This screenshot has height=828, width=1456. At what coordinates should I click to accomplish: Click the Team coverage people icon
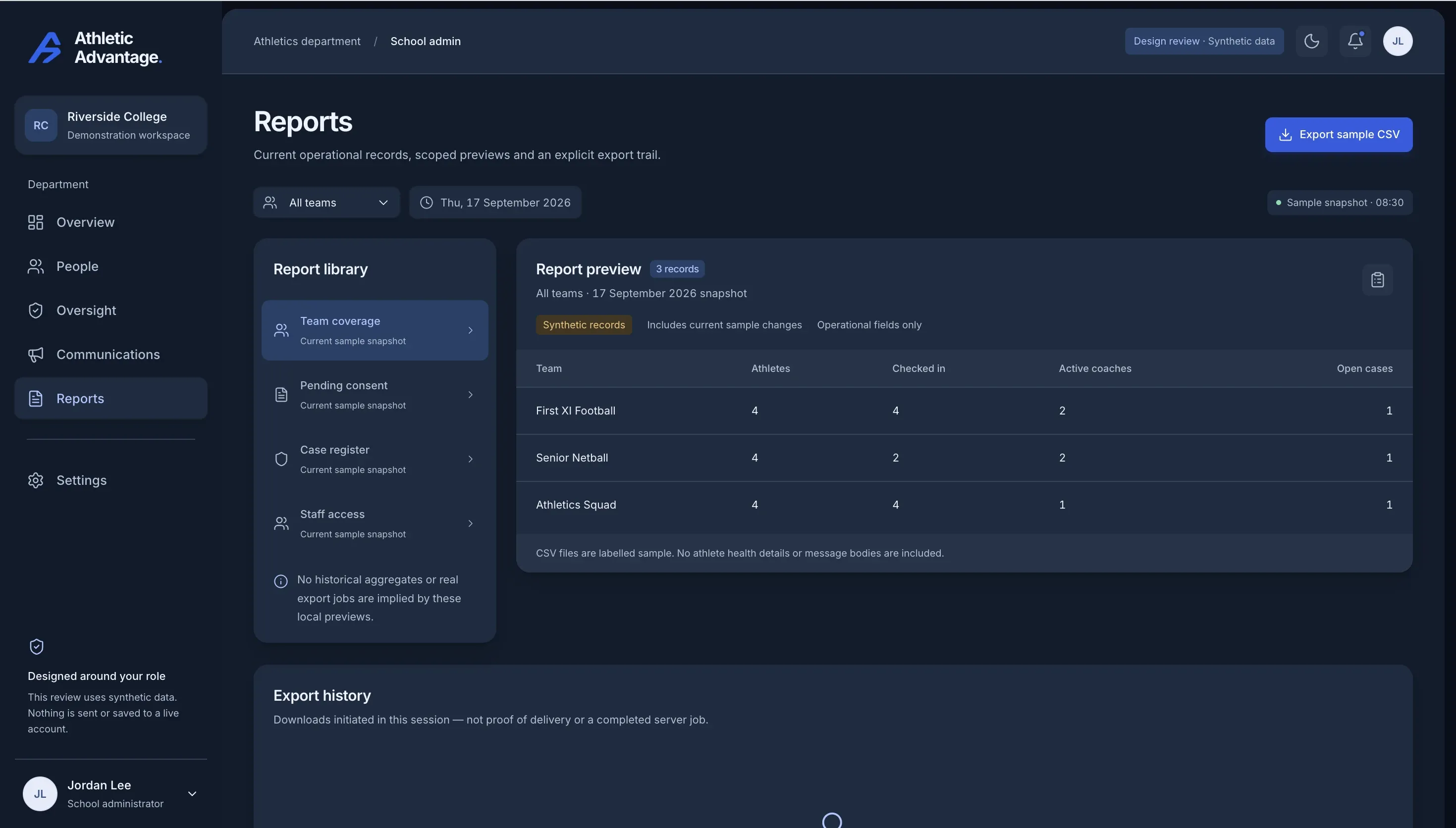click(281, 330)
